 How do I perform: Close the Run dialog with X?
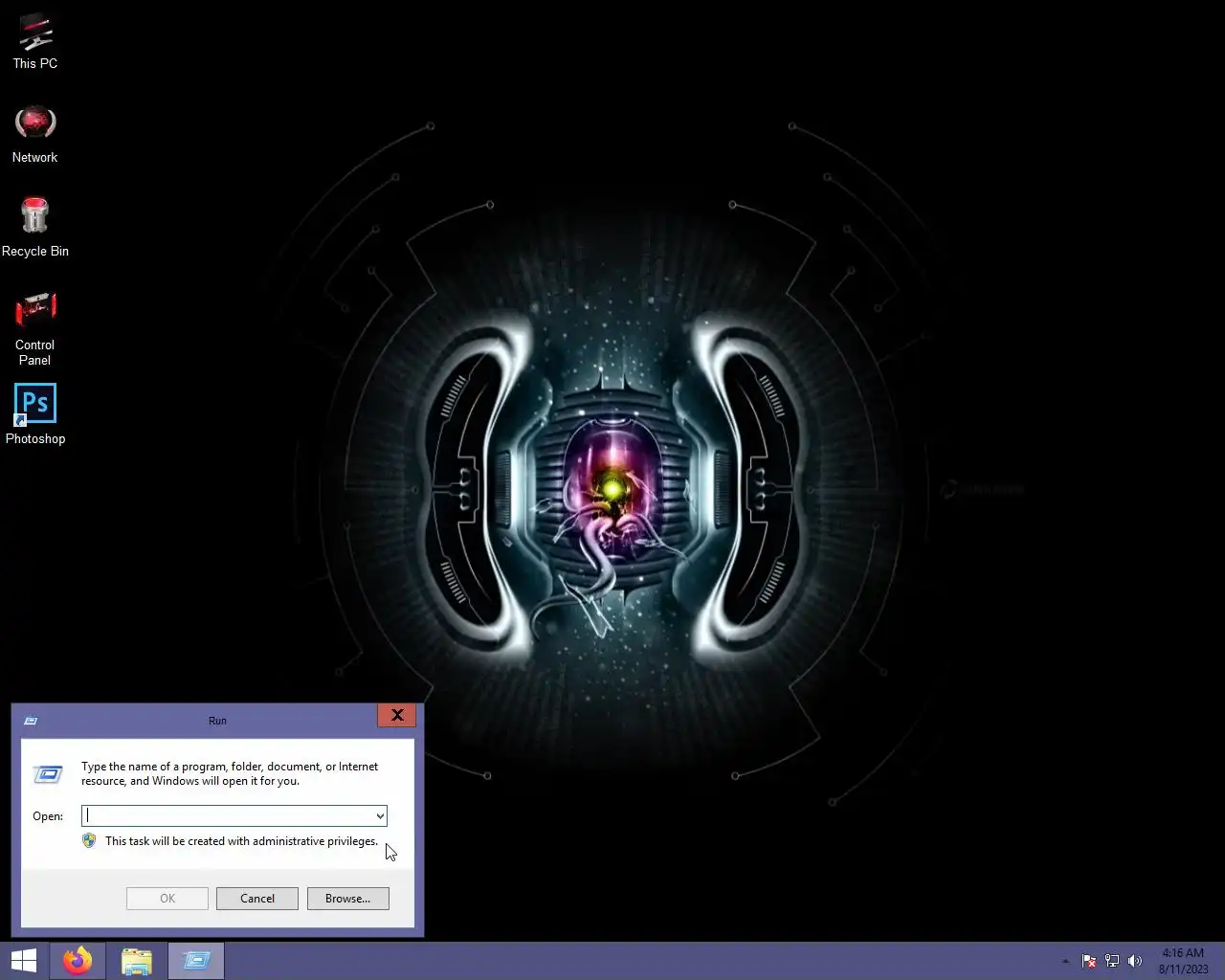396,715
